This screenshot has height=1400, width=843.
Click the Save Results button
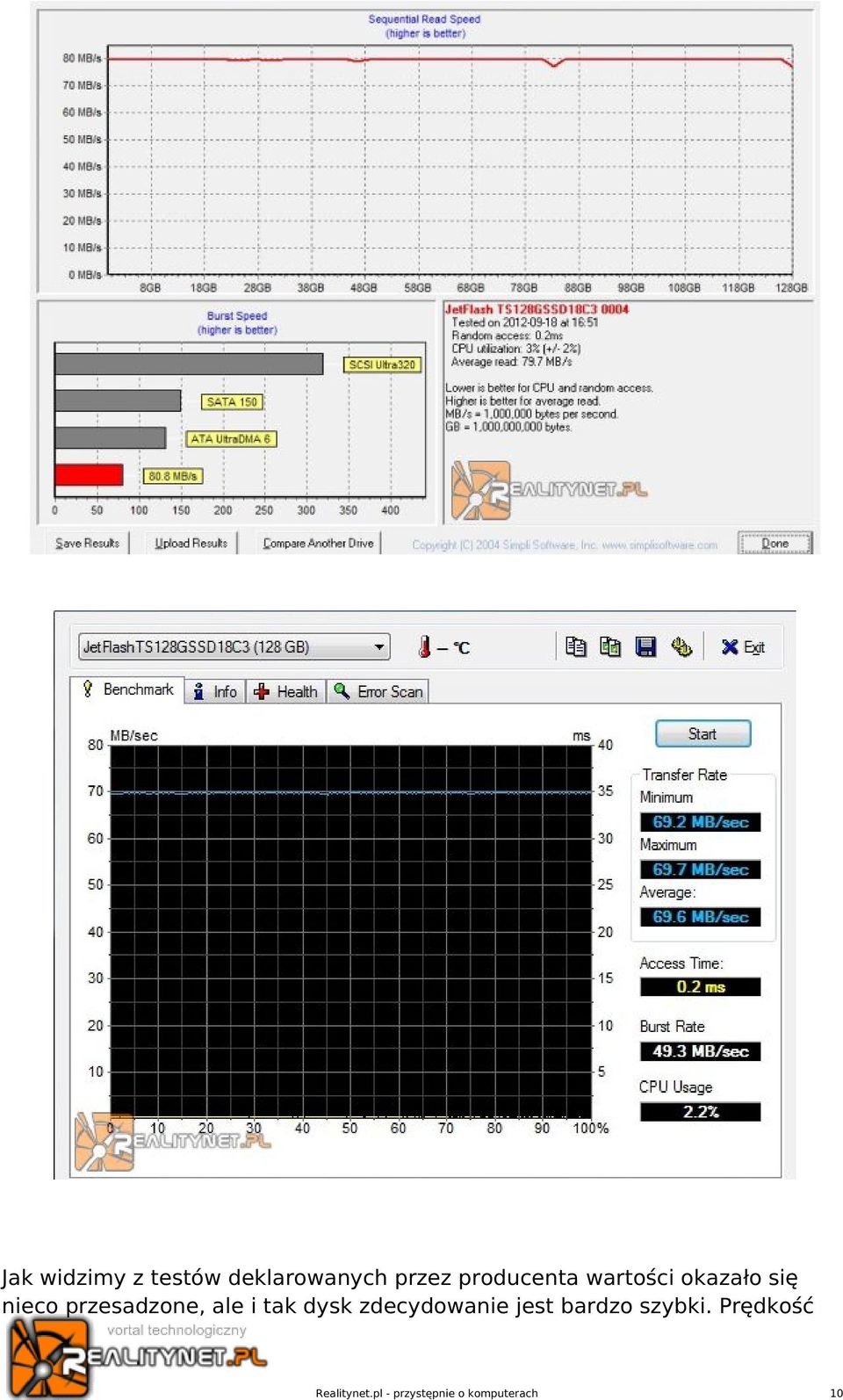click(87, 543)
